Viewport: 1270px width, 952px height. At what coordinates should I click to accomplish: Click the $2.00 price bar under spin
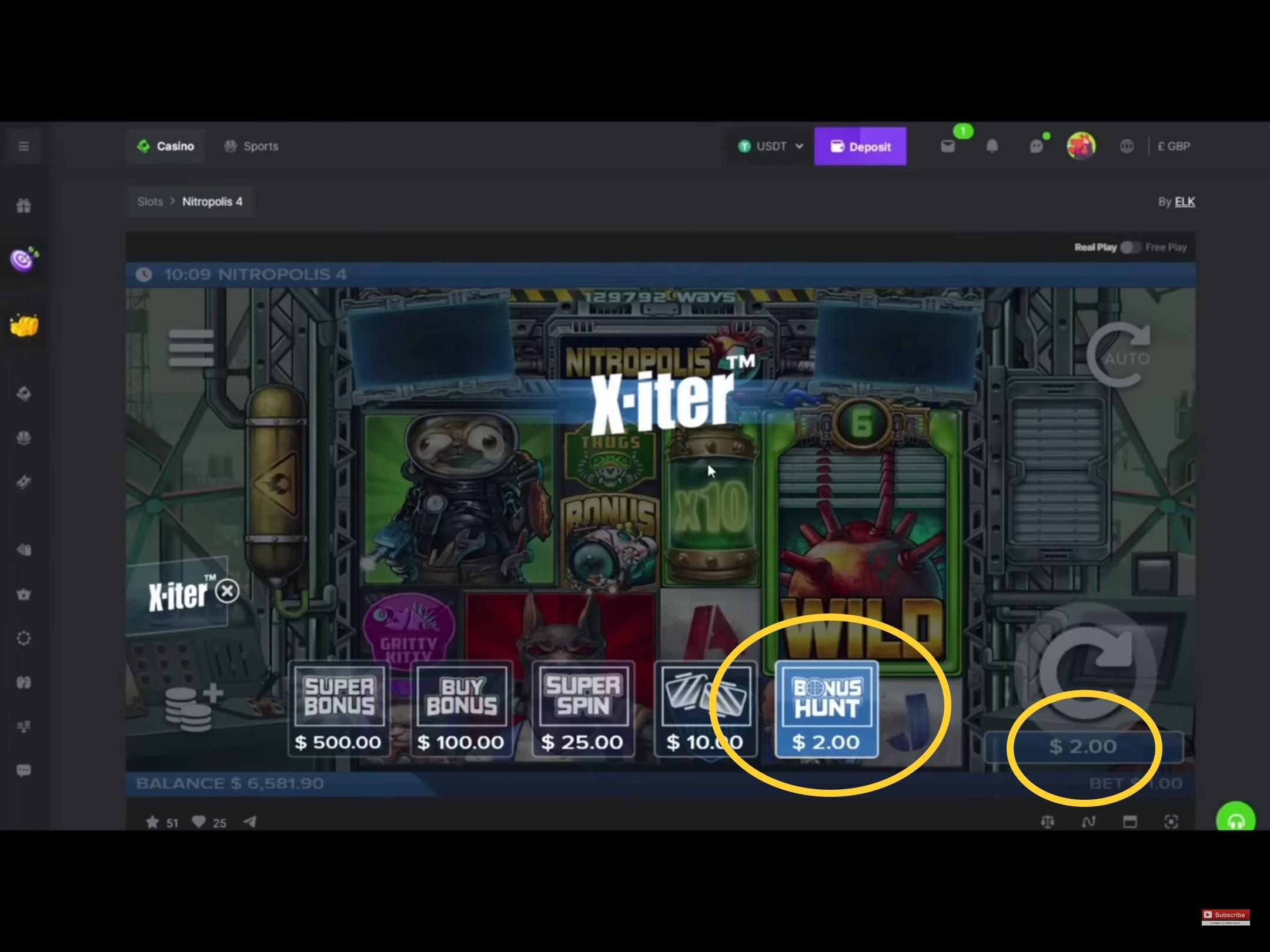point(1084,746)
